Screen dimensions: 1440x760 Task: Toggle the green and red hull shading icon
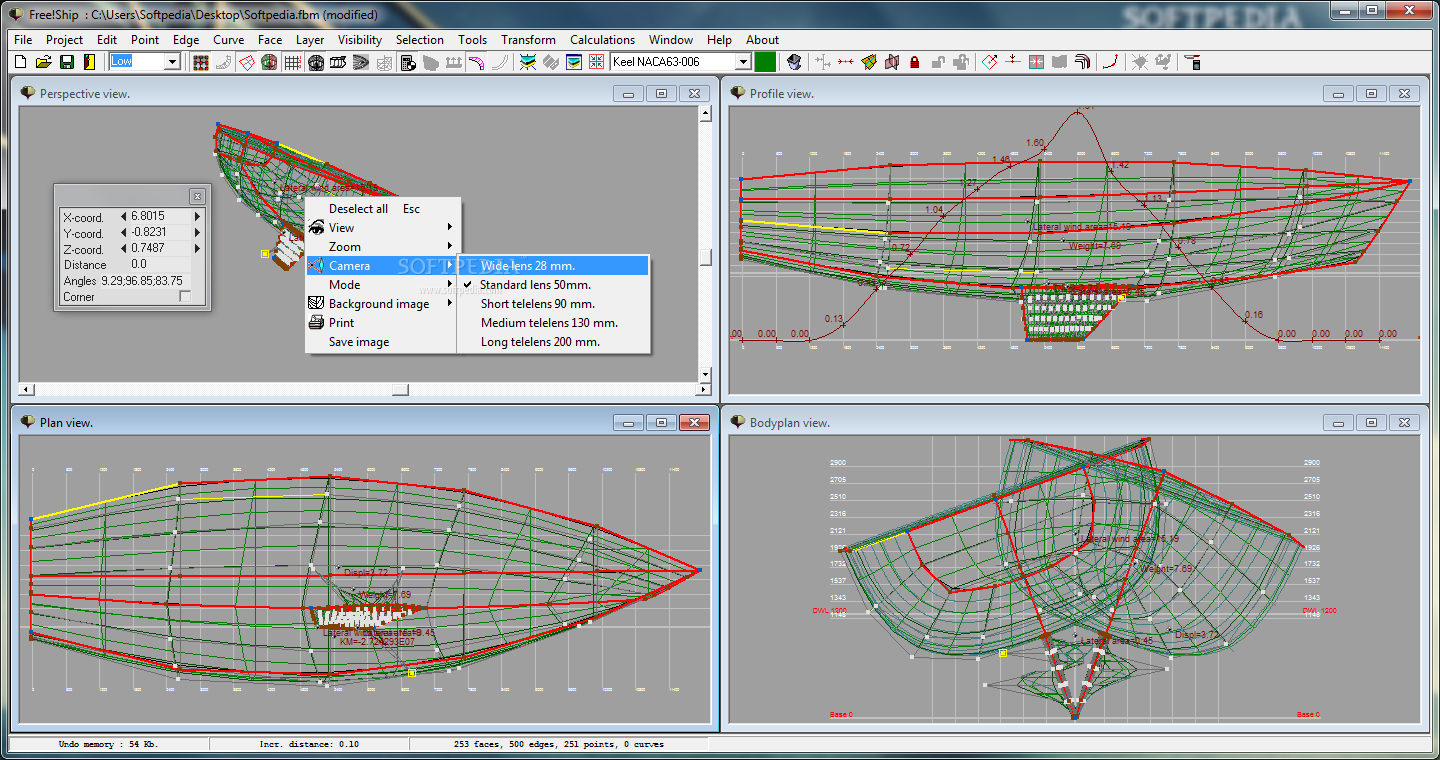pos(269,62)
